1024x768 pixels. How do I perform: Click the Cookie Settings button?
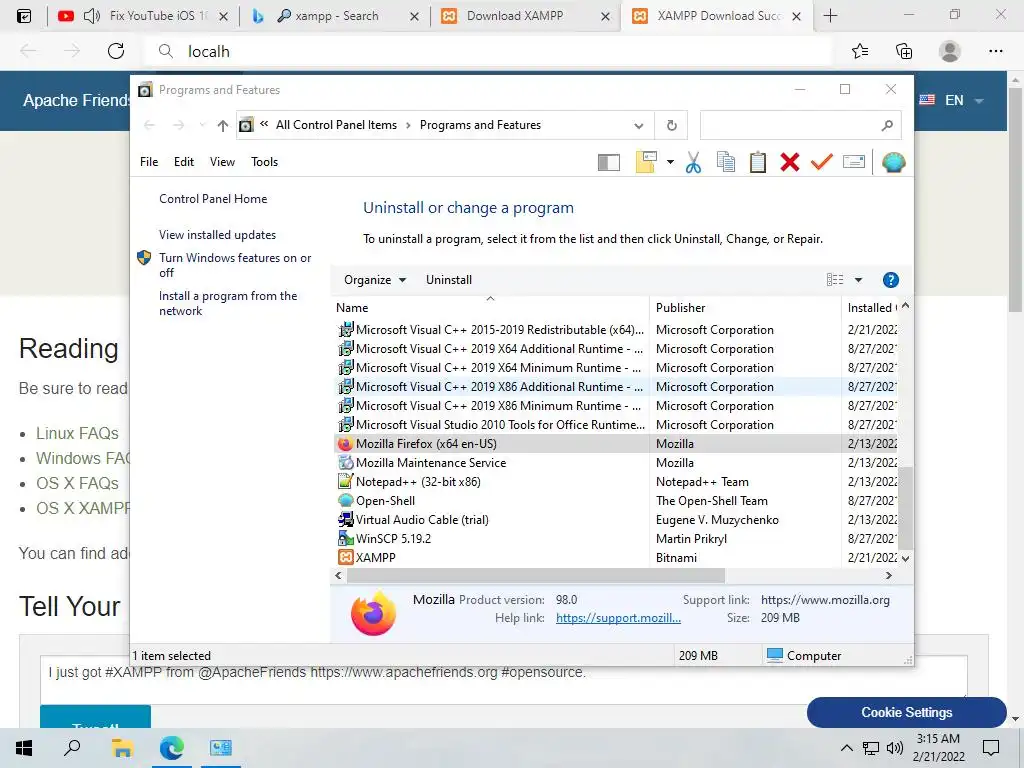pos(906,712)
